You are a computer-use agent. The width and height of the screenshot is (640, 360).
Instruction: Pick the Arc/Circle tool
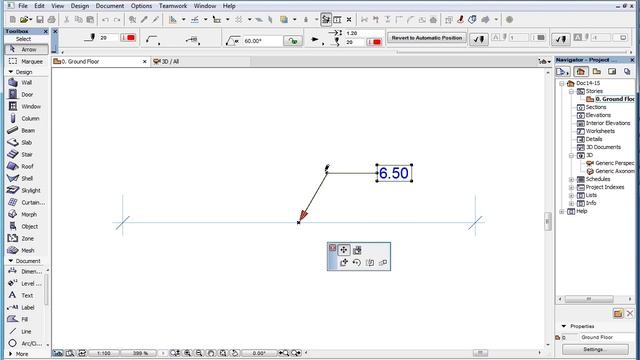click(x=25, y=343)
